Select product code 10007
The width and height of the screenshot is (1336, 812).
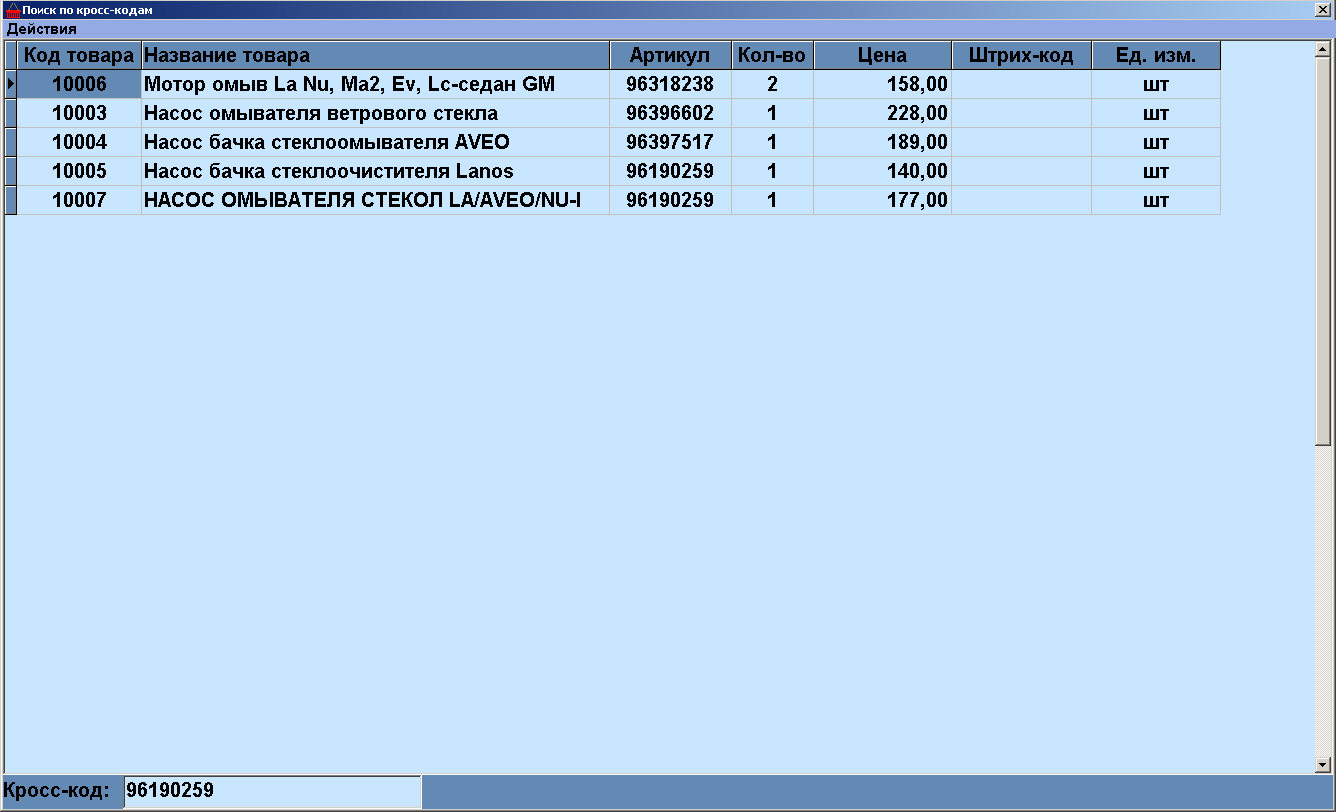tap(79, 201)
